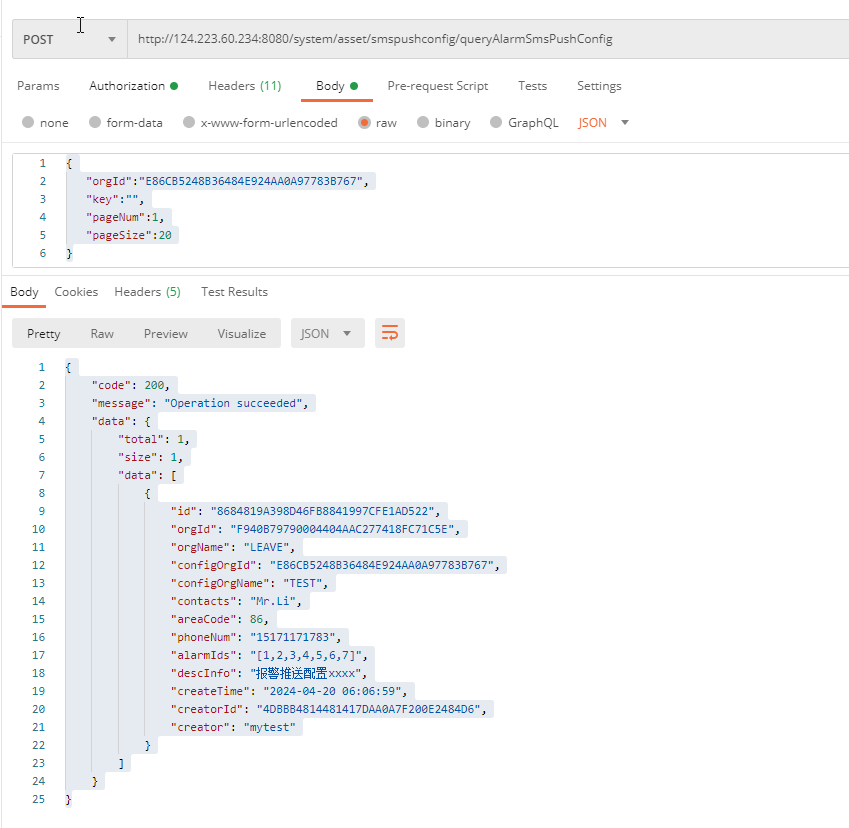Switch to the Params tab

pos(38,86)
